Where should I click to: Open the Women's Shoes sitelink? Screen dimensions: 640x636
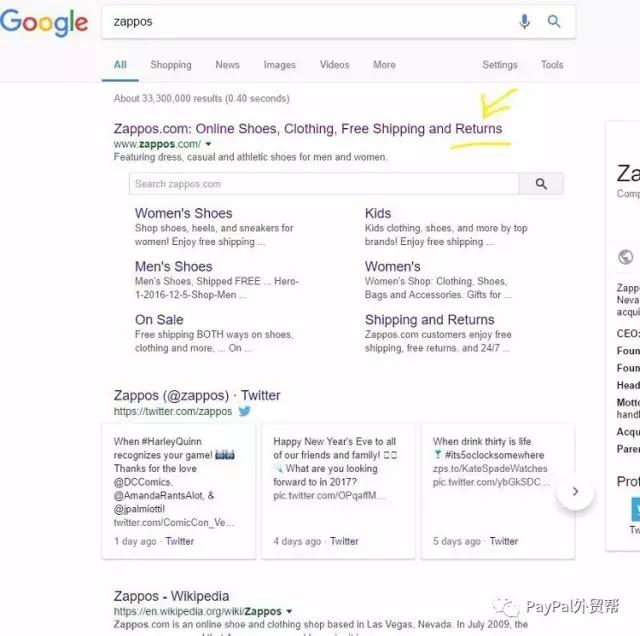click(x=183, y=213)
